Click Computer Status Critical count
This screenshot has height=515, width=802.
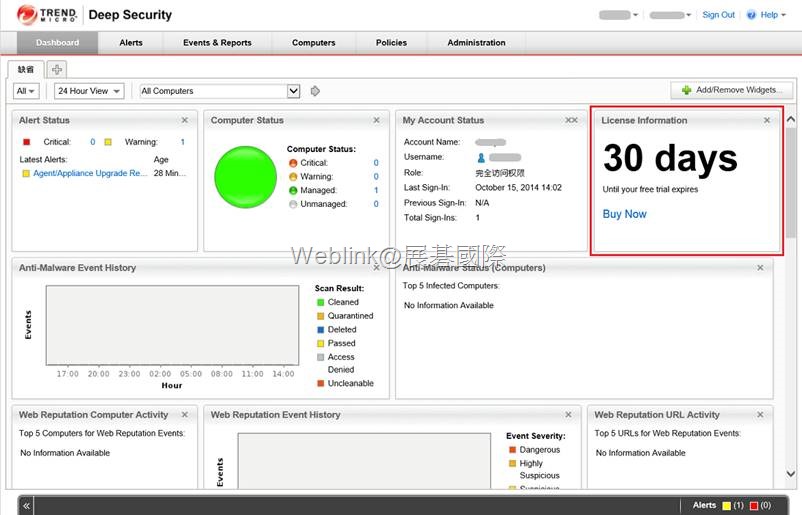(x=376, y=163)
